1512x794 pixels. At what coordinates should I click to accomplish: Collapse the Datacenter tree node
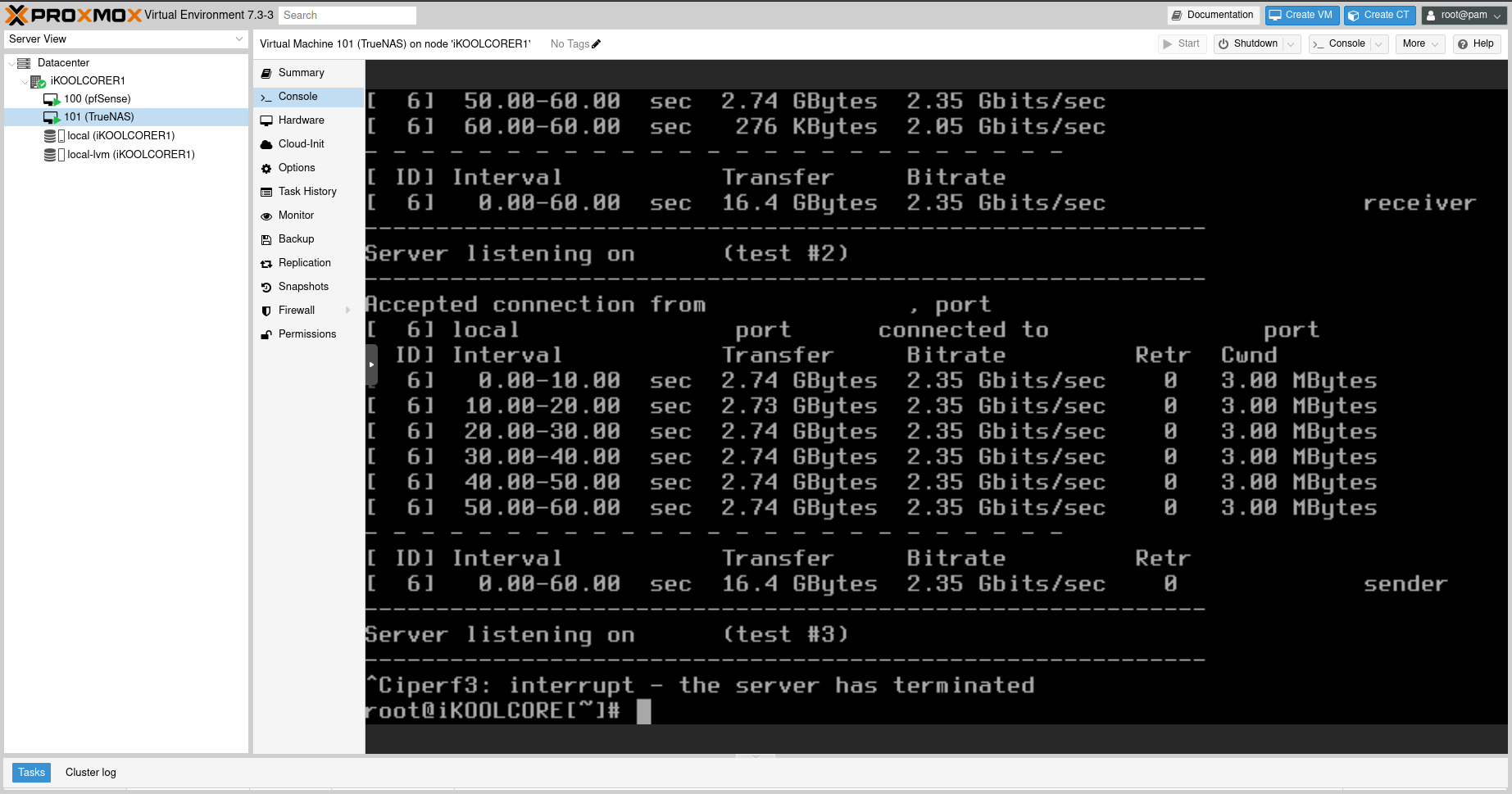click(11, 63)
